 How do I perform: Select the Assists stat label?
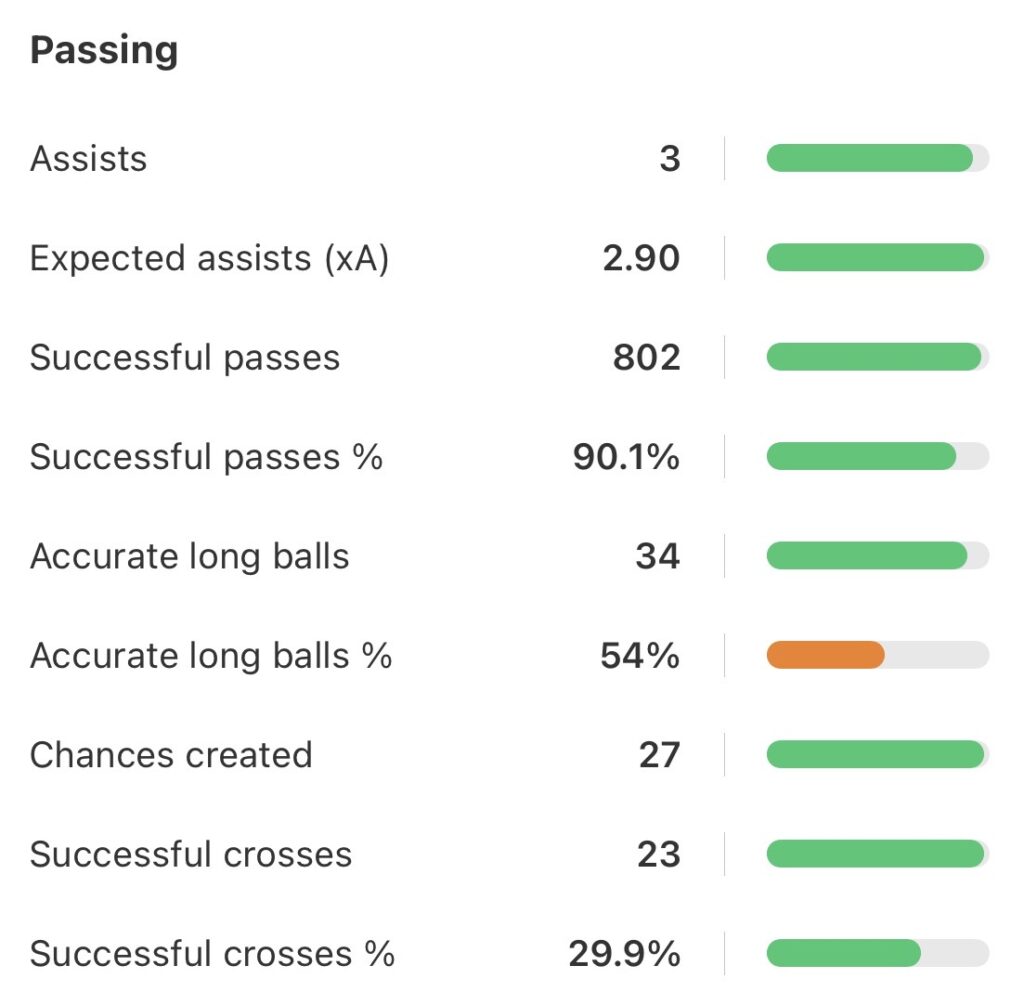(x=88, y=158)
